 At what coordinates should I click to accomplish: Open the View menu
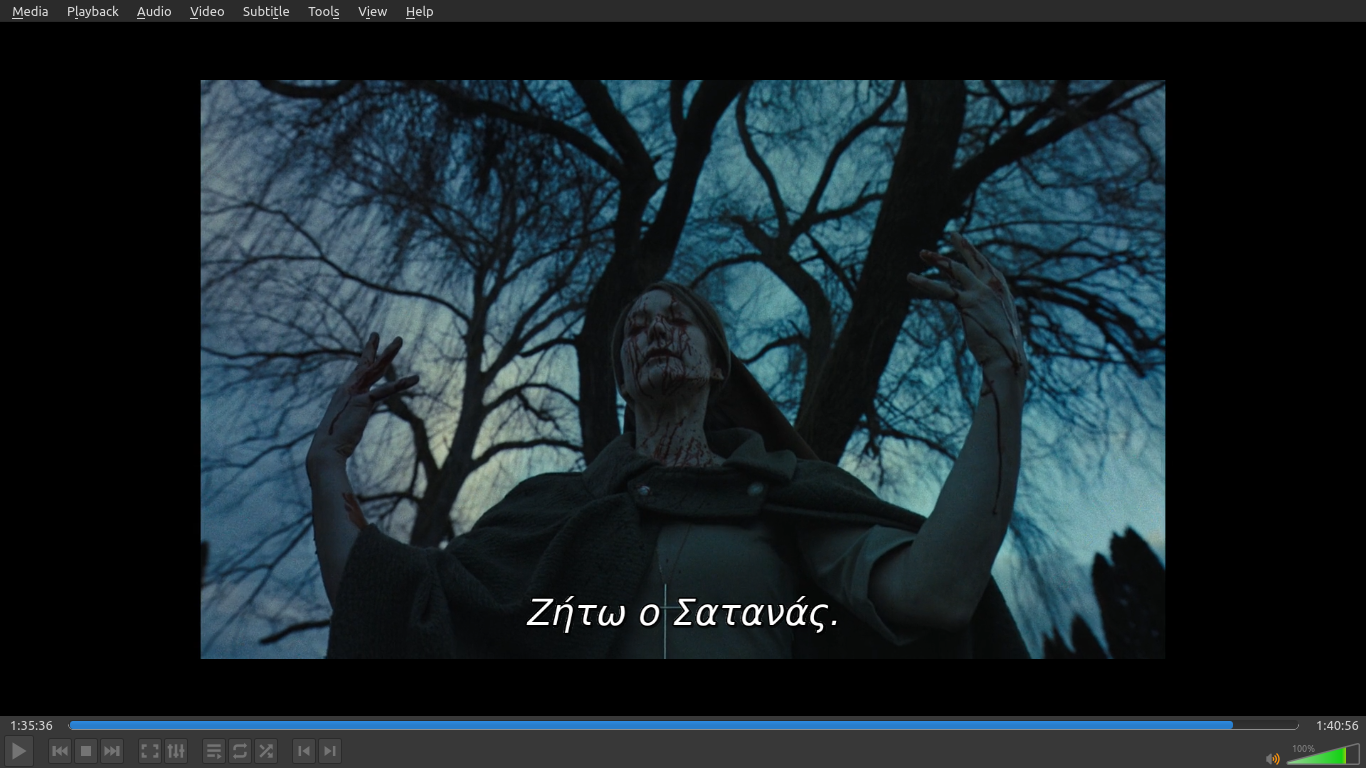[372, 11]
